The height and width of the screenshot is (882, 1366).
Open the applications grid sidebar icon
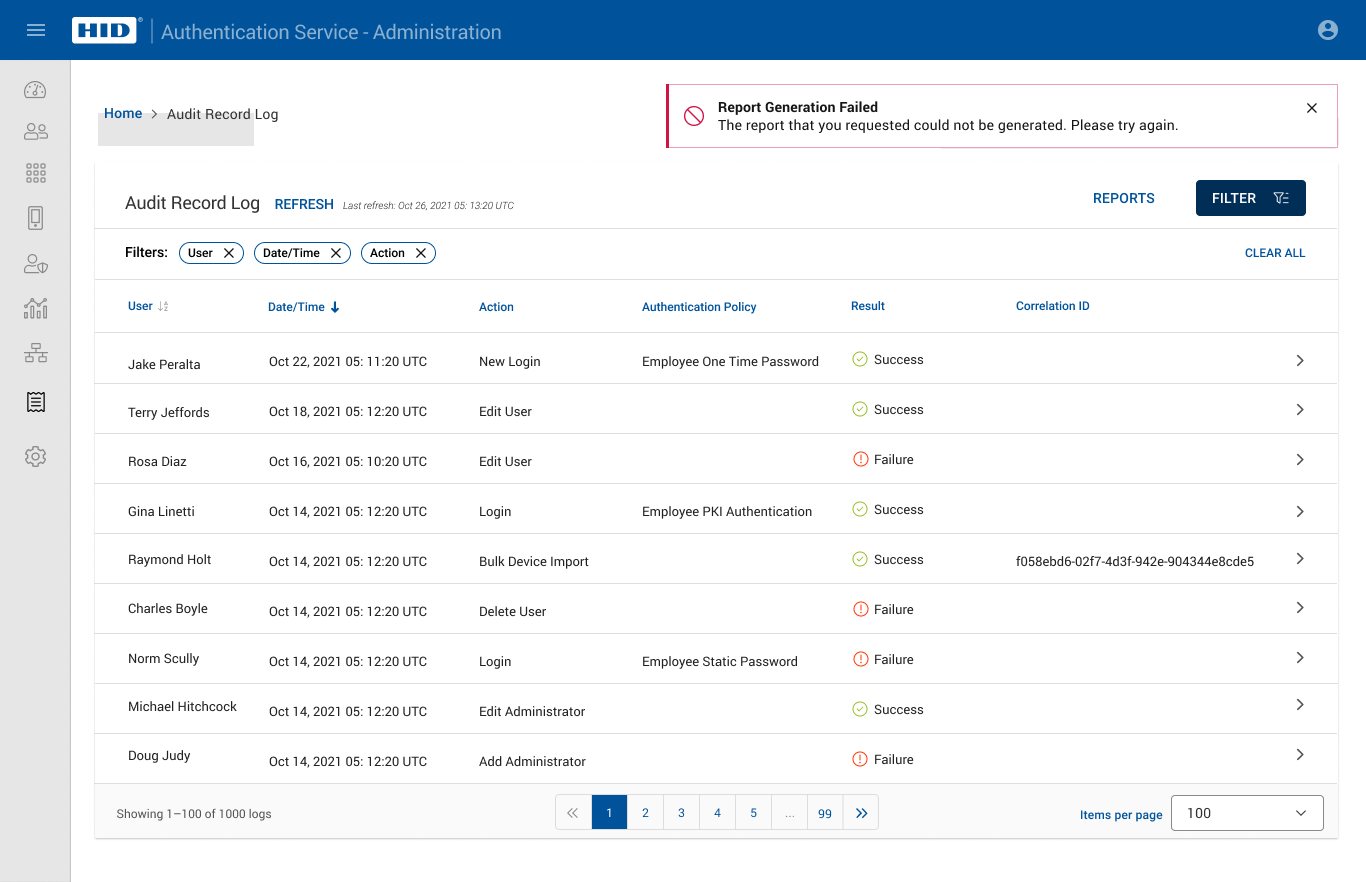[36, 173]
